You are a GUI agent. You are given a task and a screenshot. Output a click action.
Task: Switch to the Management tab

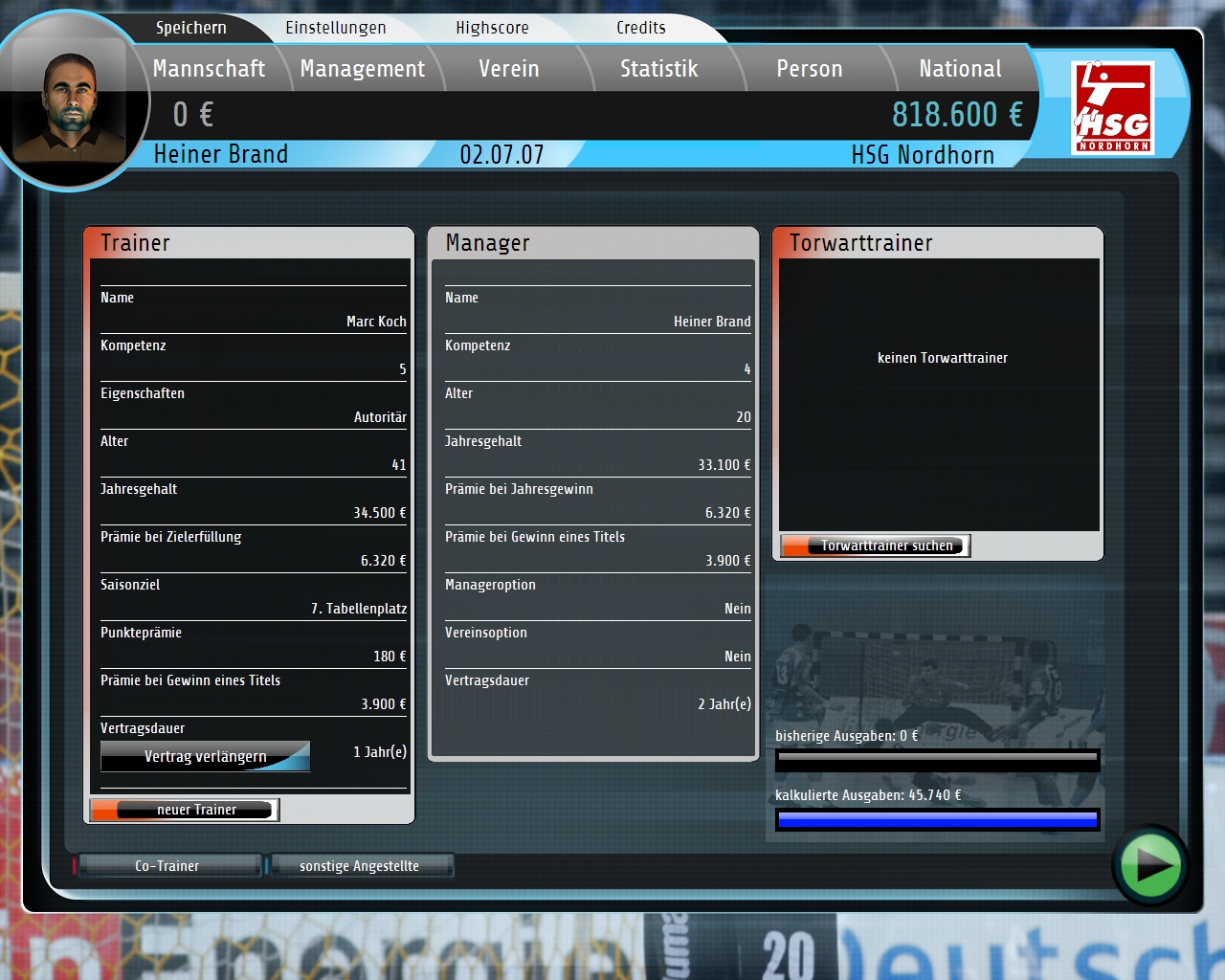point(362,69)
